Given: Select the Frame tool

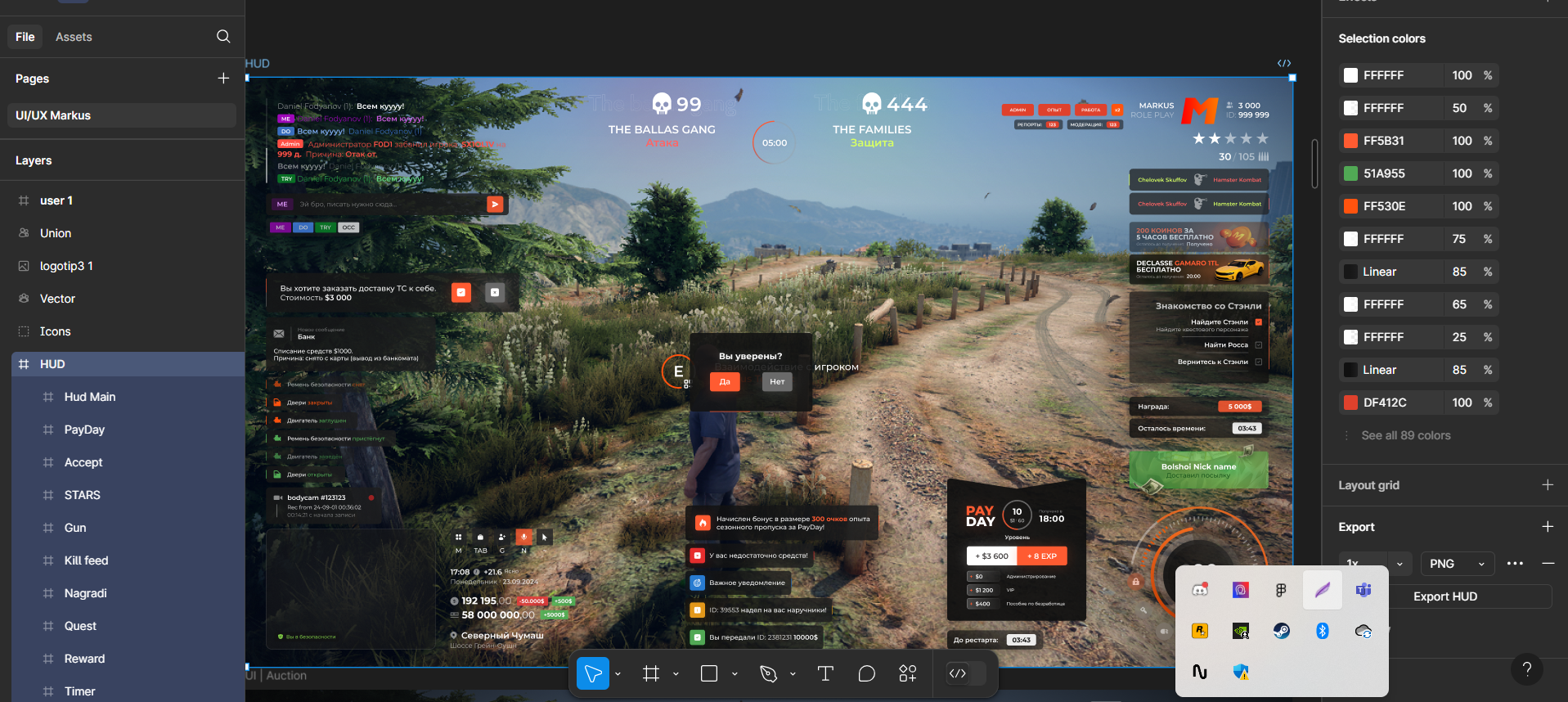Looking at the screenshot, I should (x=651, y=673).
